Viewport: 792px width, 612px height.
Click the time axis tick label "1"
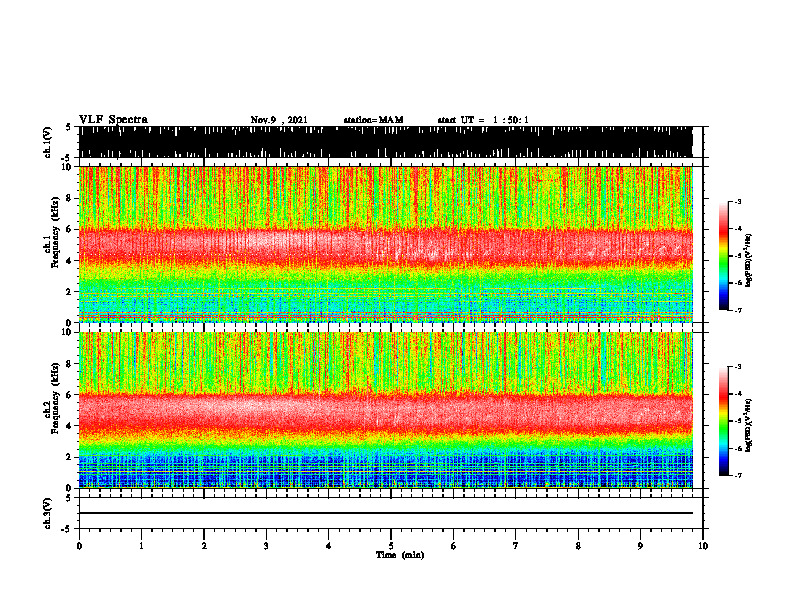point(141,546)
